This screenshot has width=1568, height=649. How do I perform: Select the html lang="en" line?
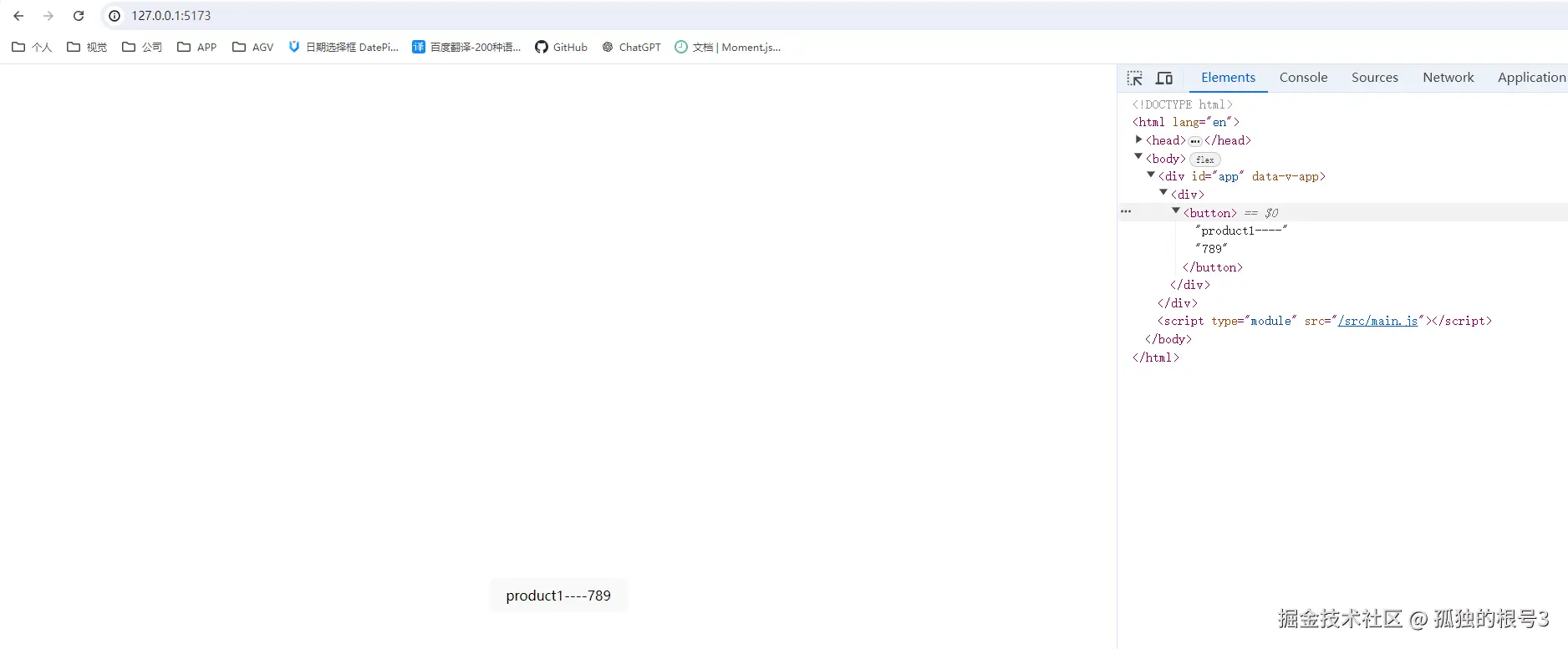point(1185,122)
